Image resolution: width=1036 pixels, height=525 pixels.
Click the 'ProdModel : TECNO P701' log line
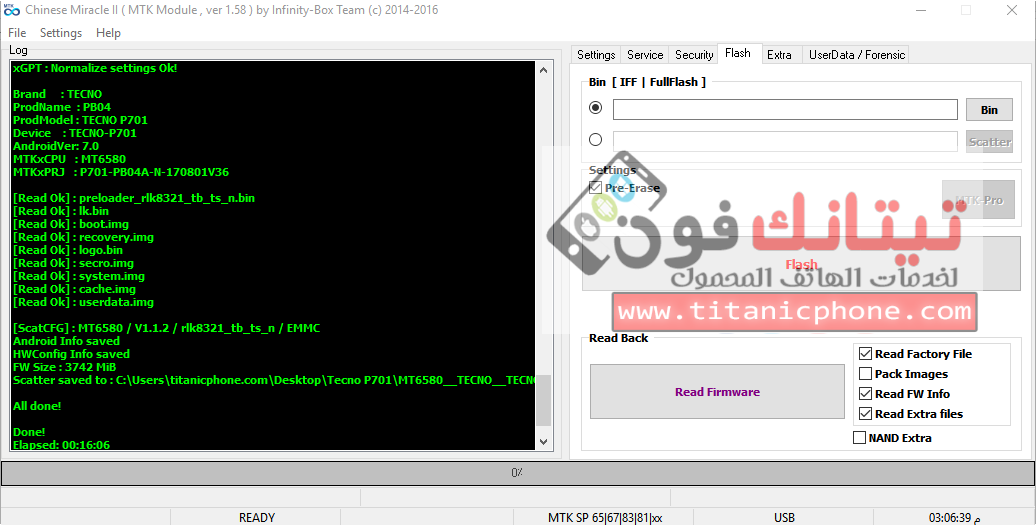click(80, 120)
